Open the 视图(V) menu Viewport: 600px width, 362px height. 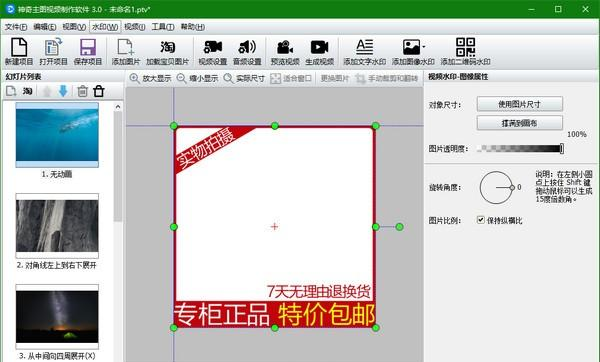pos(74,27)
